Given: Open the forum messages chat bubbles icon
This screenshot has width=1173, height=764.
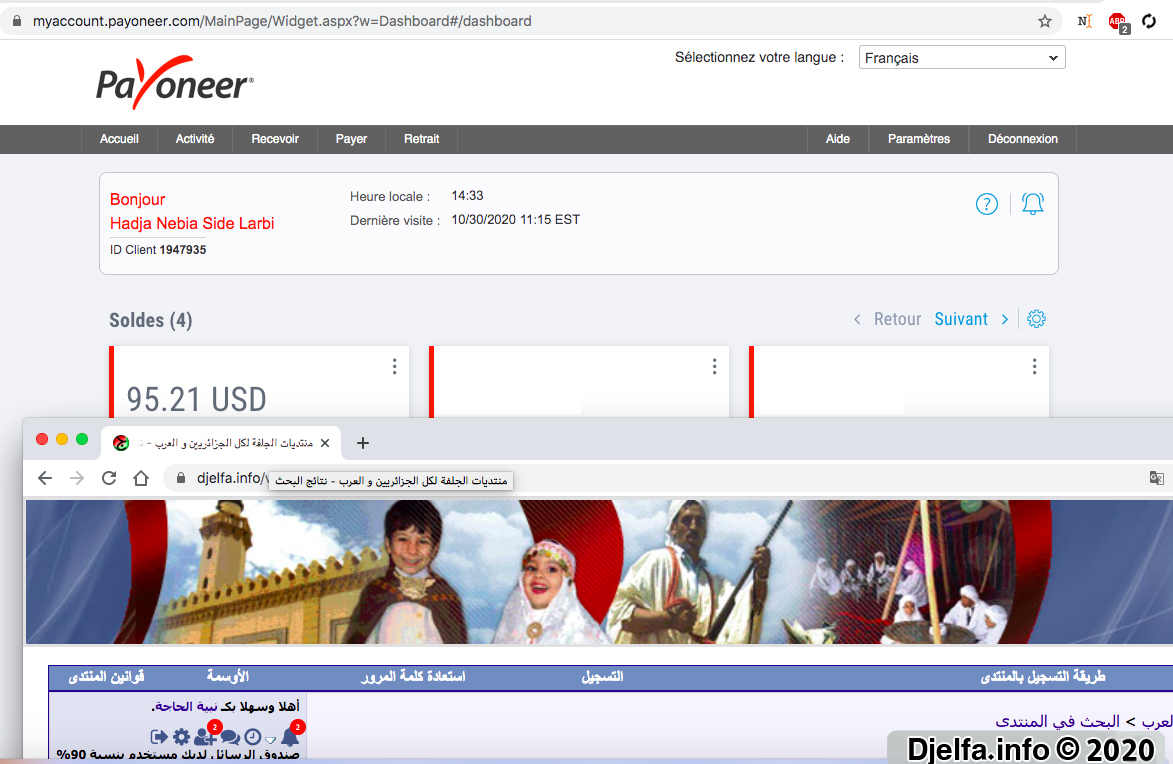Looking at the screenshot, I should pyautogui.click(x=230, y=737).
